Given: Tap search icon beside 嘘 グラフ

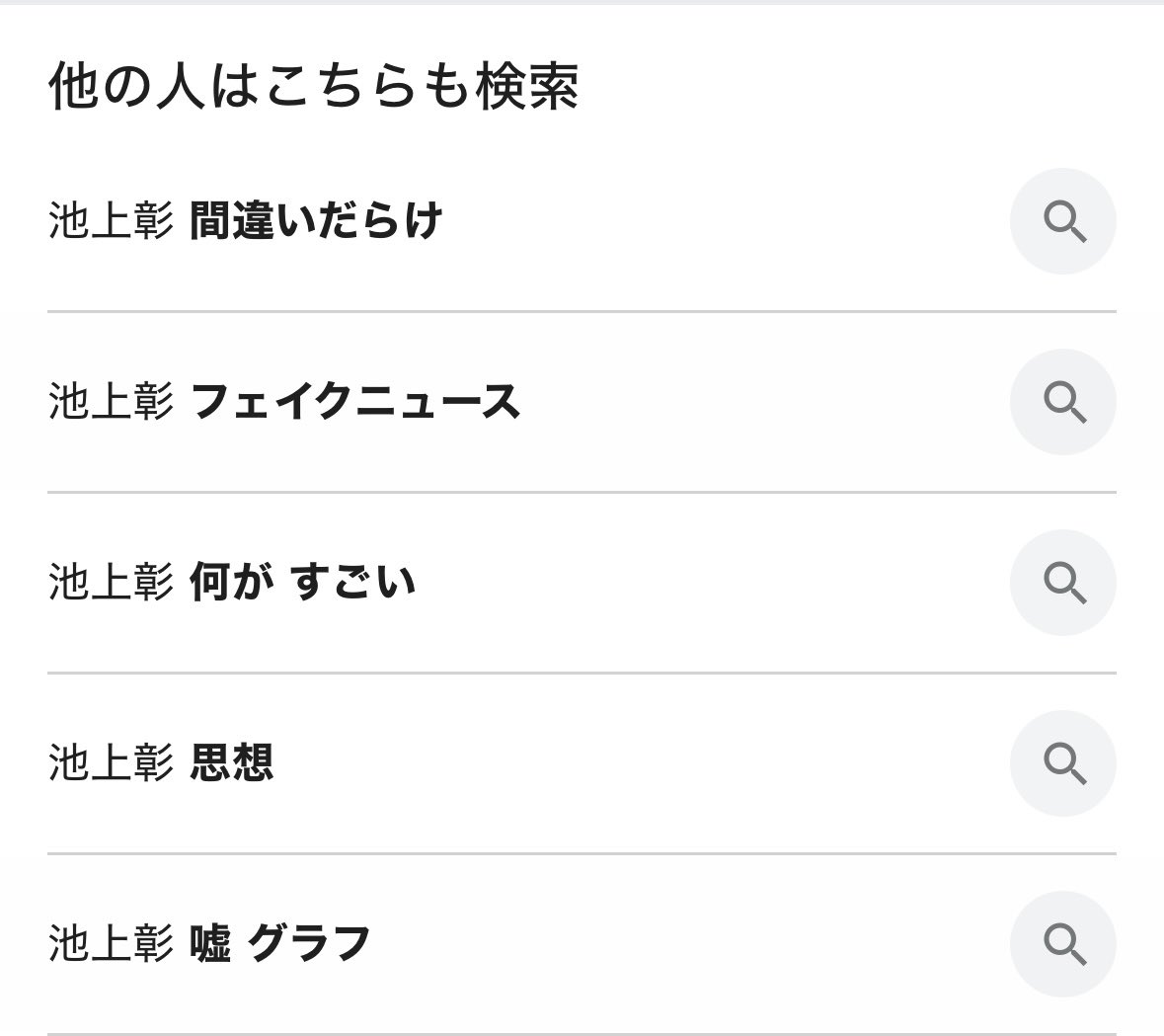Looking at the screenshot, I should (1062, 944).
